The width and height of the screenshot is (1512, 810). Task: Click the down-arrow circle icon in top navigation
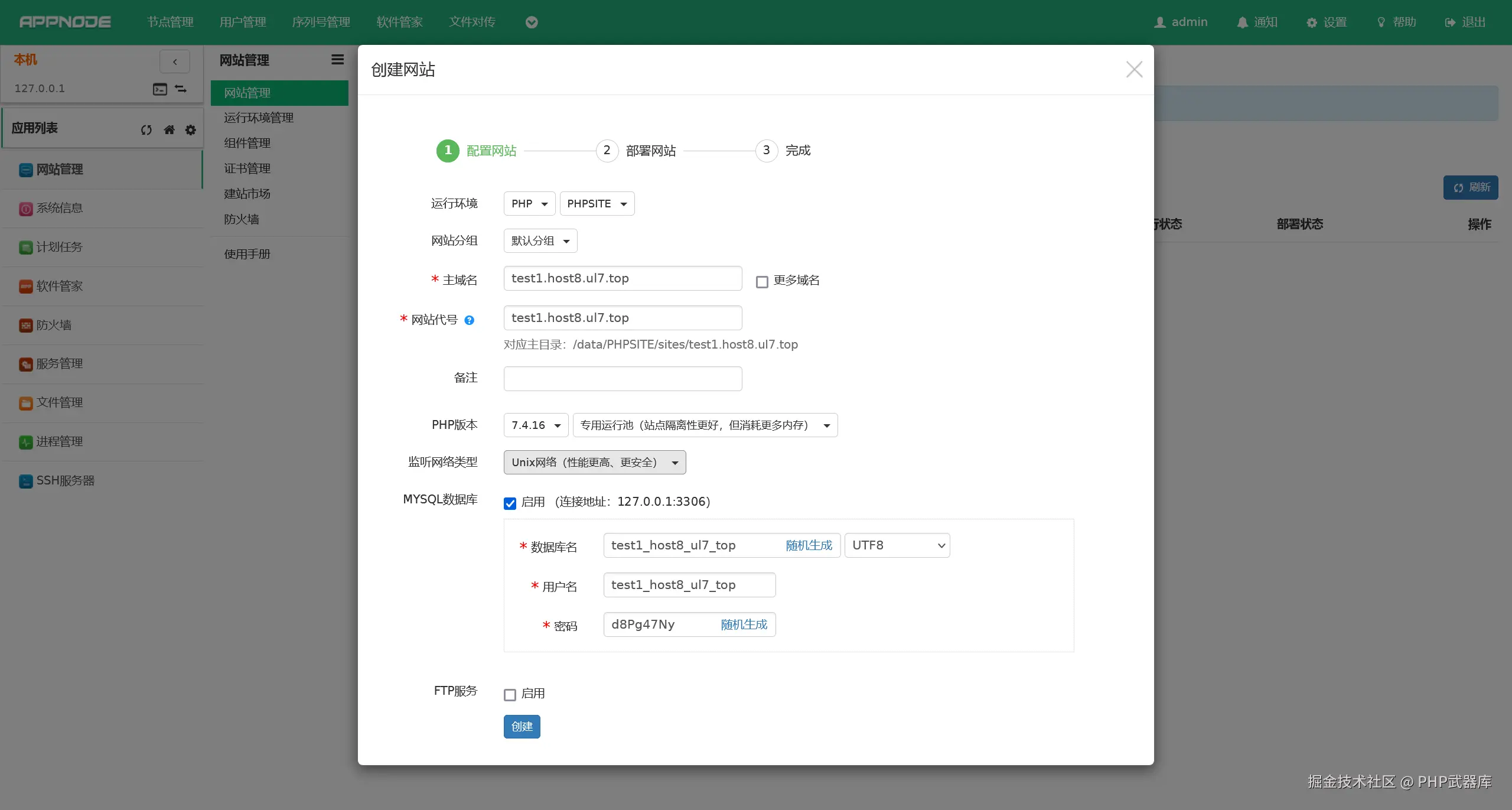[x=532, y=22]
